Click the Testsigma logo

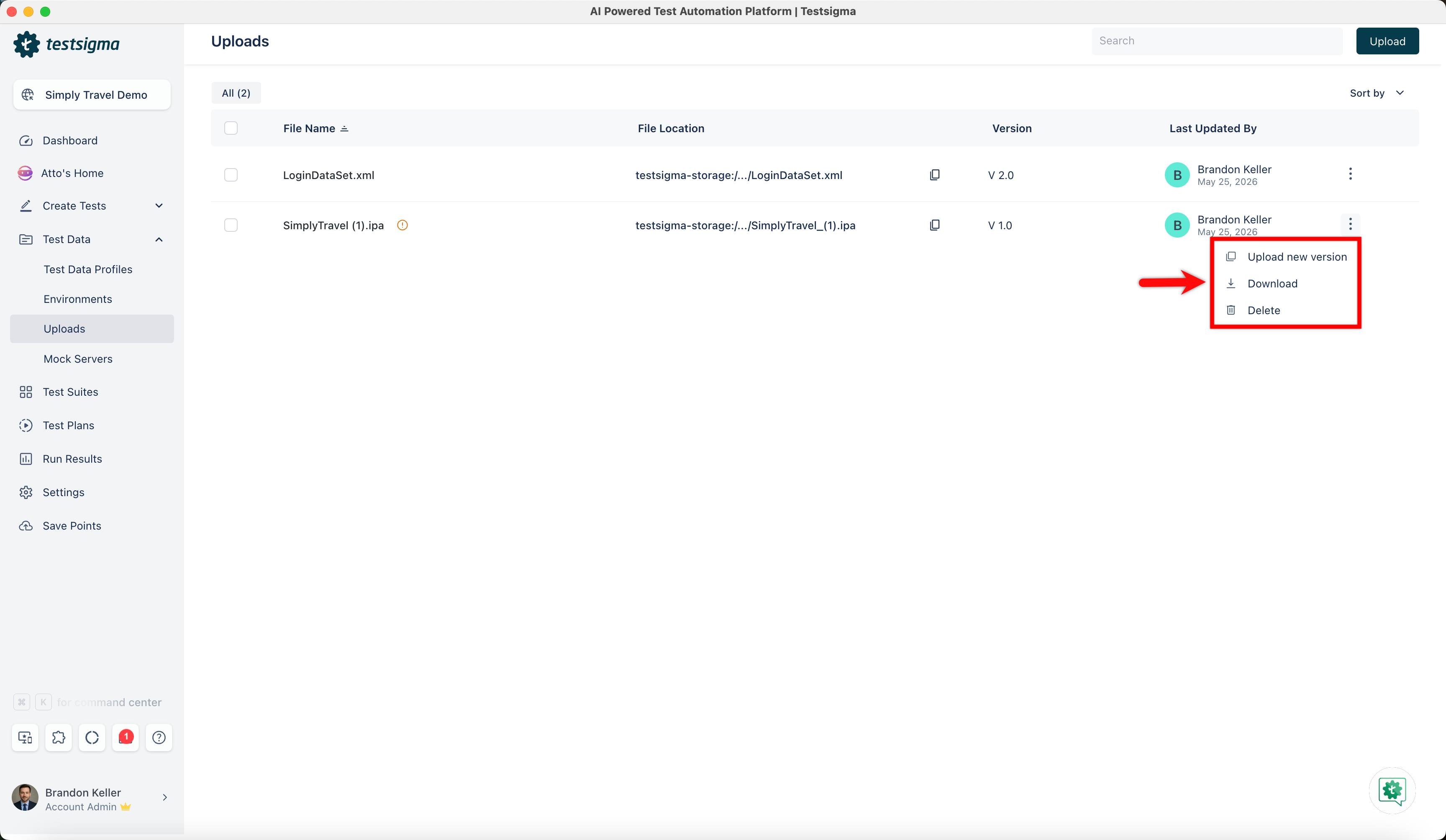pos(67,44)
